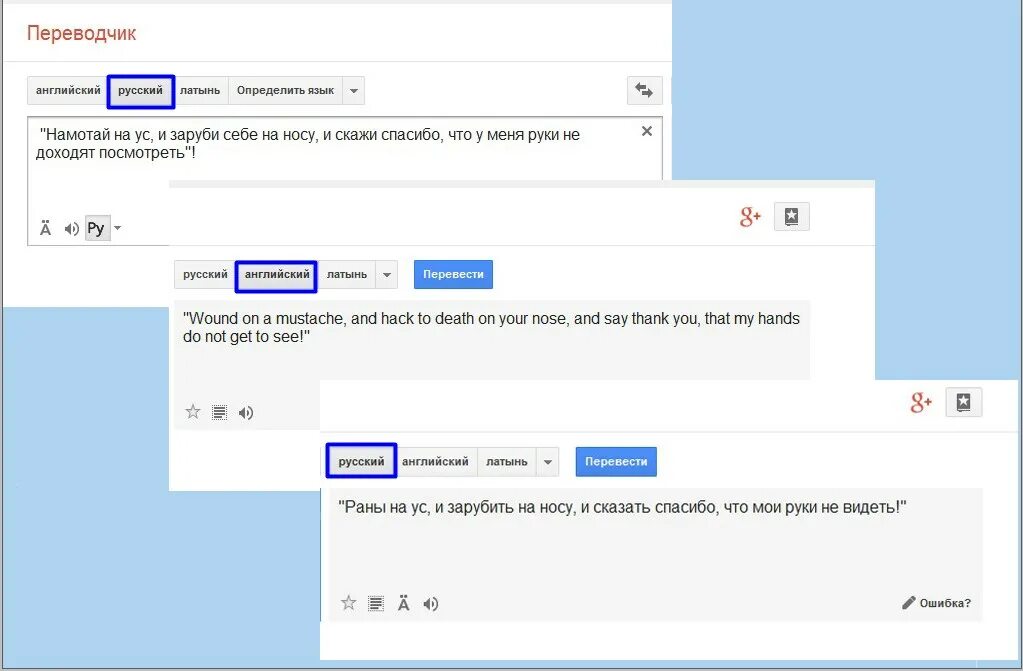Select английский in middle target language bar
The image size is (1023, 671).
pos(277,275)
